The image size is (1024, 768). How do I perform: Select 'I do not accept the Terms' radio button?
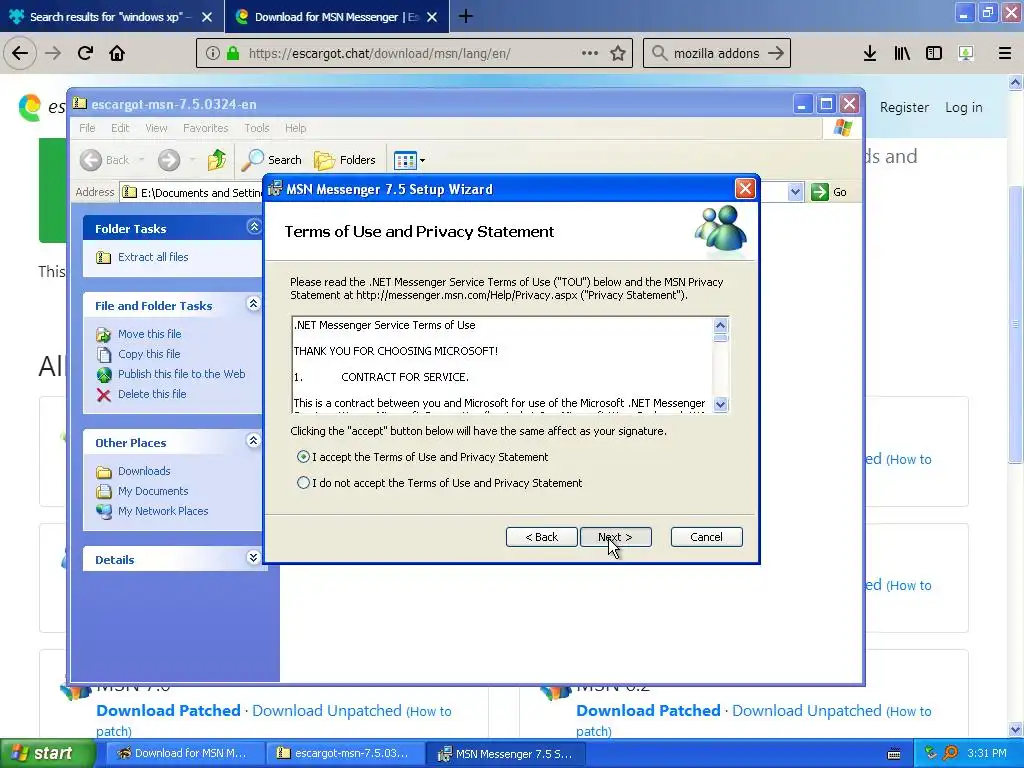303,483
